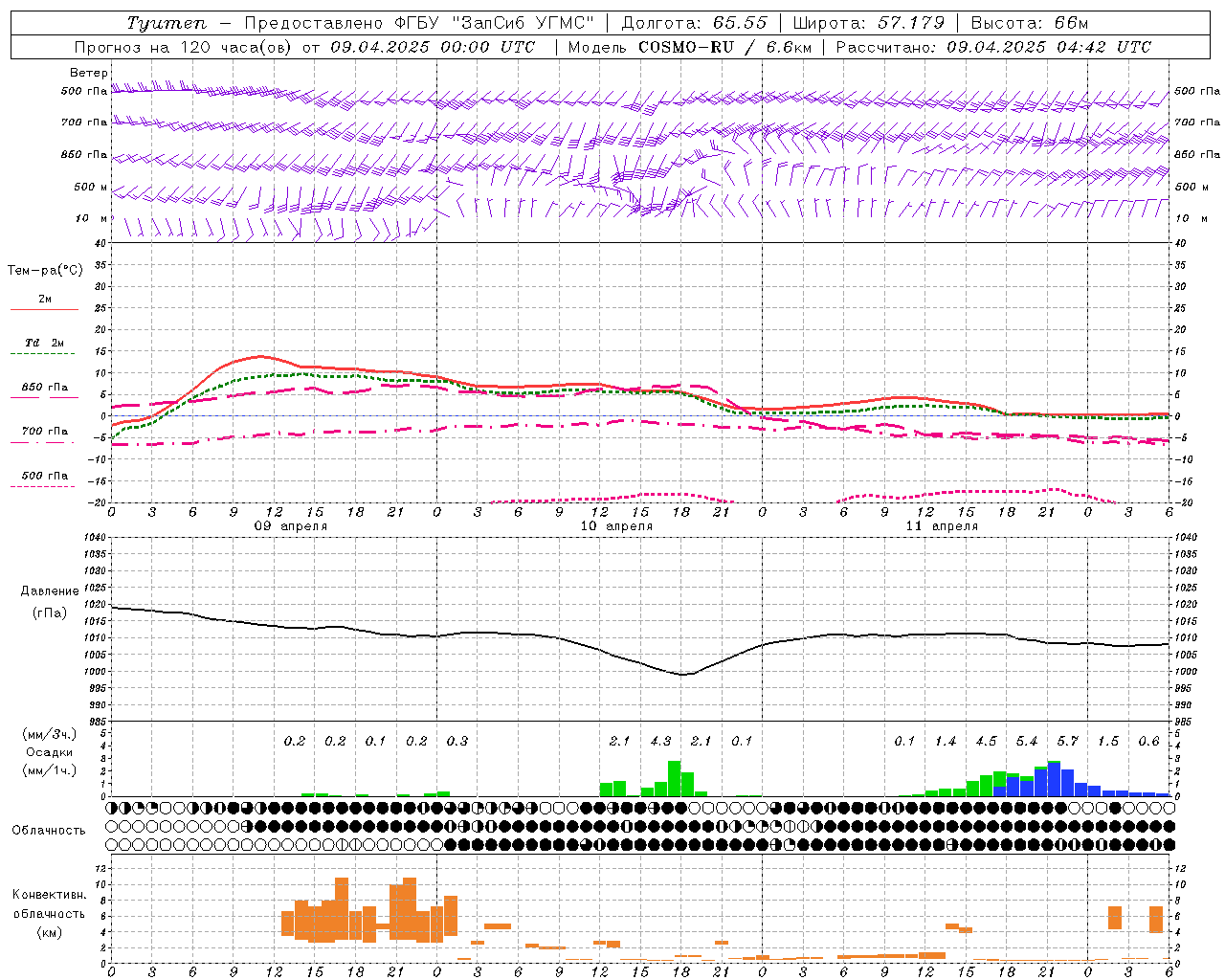Click the '(мм/3ч.)' precipitation unit label

(49, 734)
